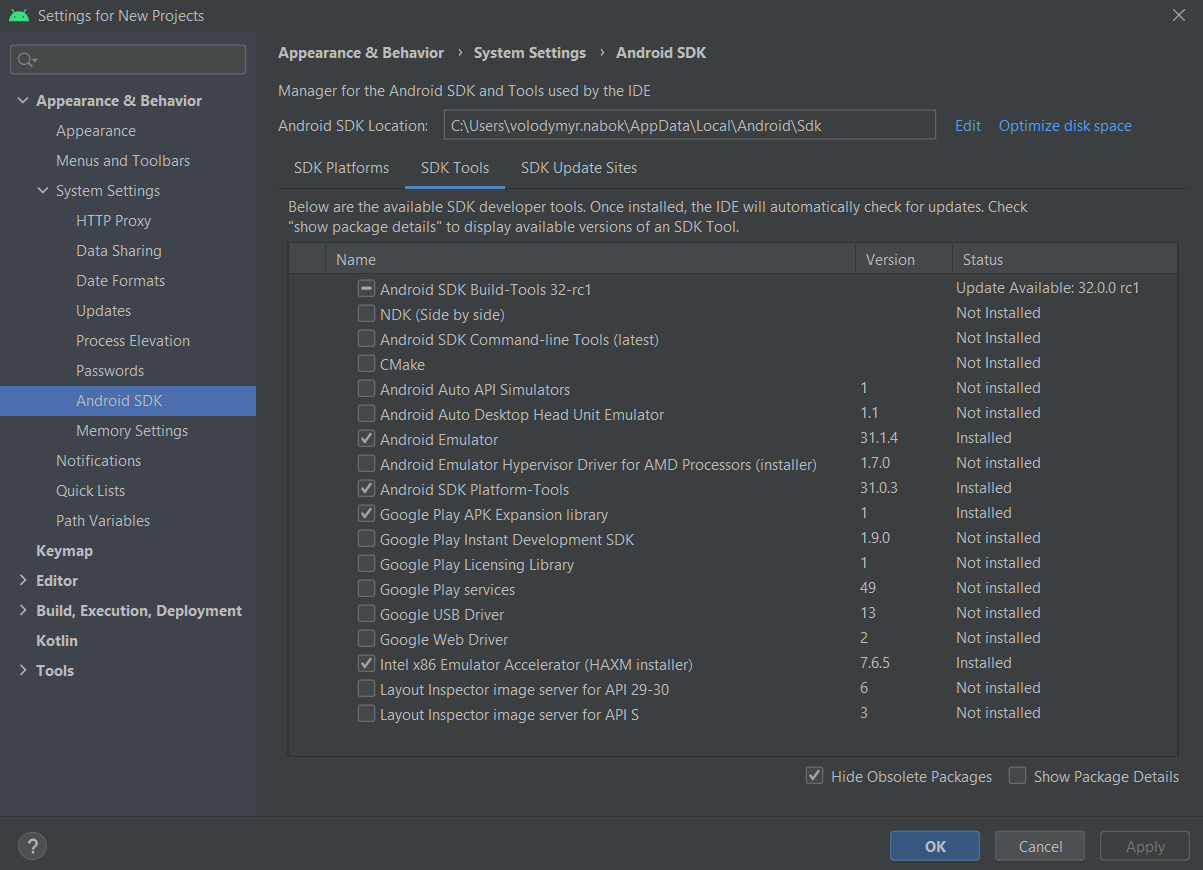Viewport: 1203px width, 870px height.
Task: Expand the Build, Execution, Deployment section
Action: [x=23, y=611]
